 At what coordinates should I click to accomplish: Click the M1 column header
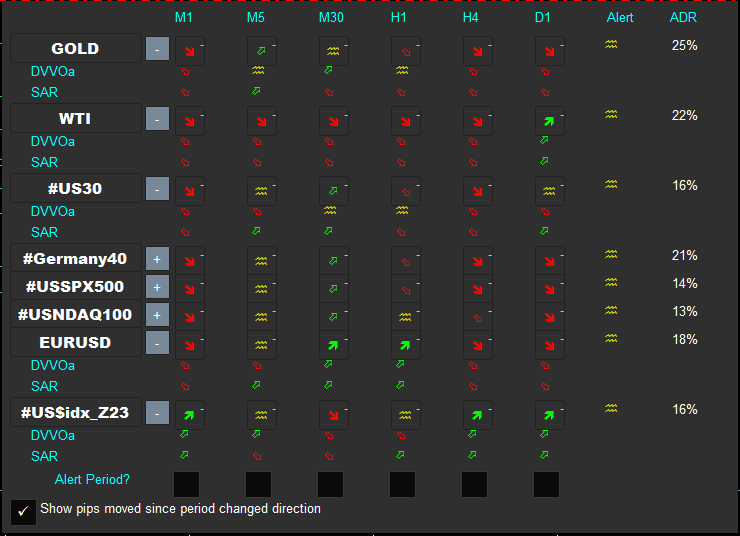pyautogui.click(x=184, y=17)
